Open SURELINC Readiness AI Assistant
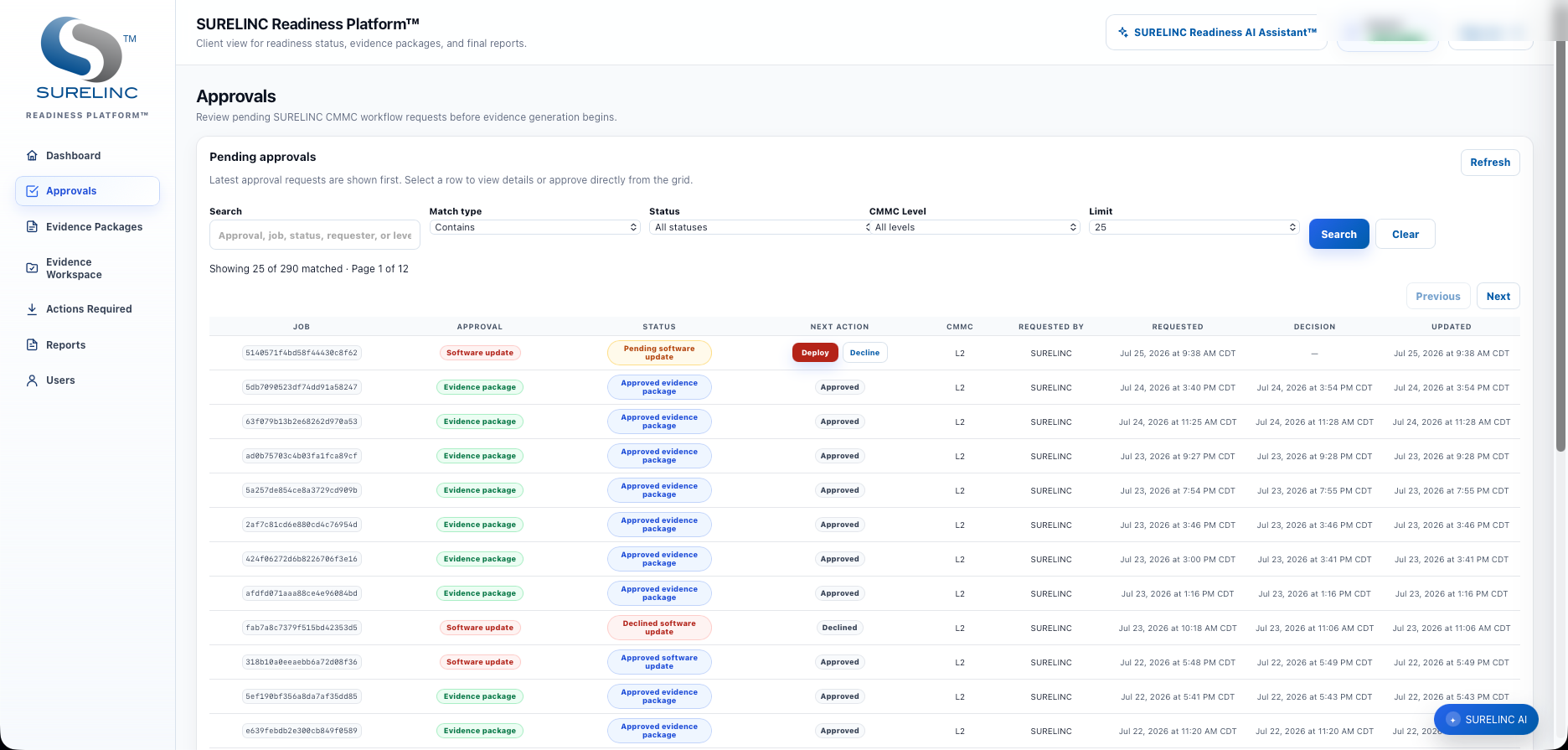Screen dimensions: 1568x750 pyautogui.click(x=1216, y=33)
